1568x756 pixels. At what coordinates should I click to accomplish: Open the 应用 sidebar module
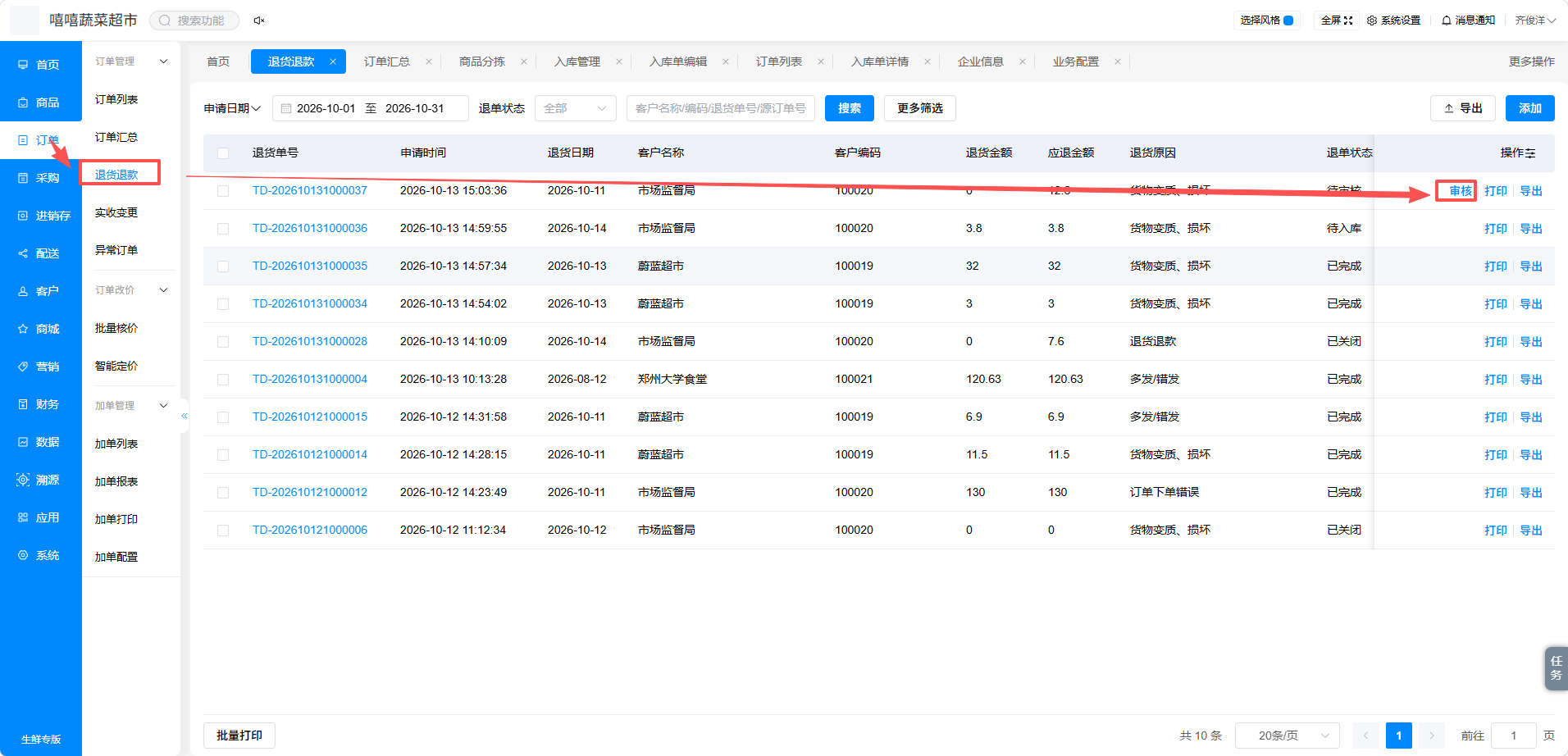point(39,517)
